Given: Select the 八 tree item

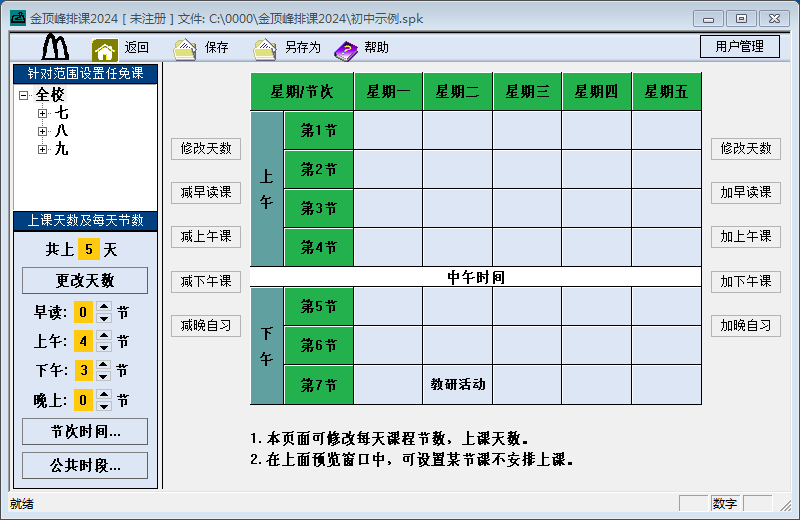Looking at the screenshot, I should click(x=61, y=131).
